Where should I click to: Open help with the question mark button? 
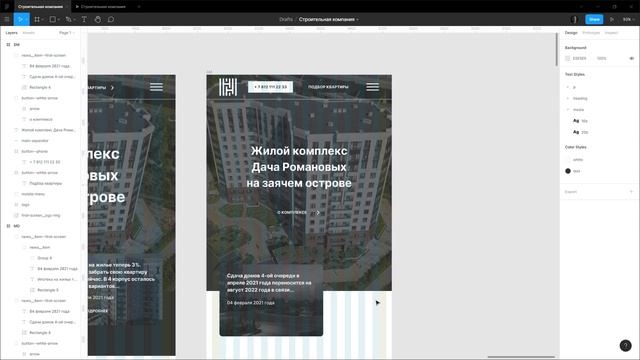pos(625,345)
